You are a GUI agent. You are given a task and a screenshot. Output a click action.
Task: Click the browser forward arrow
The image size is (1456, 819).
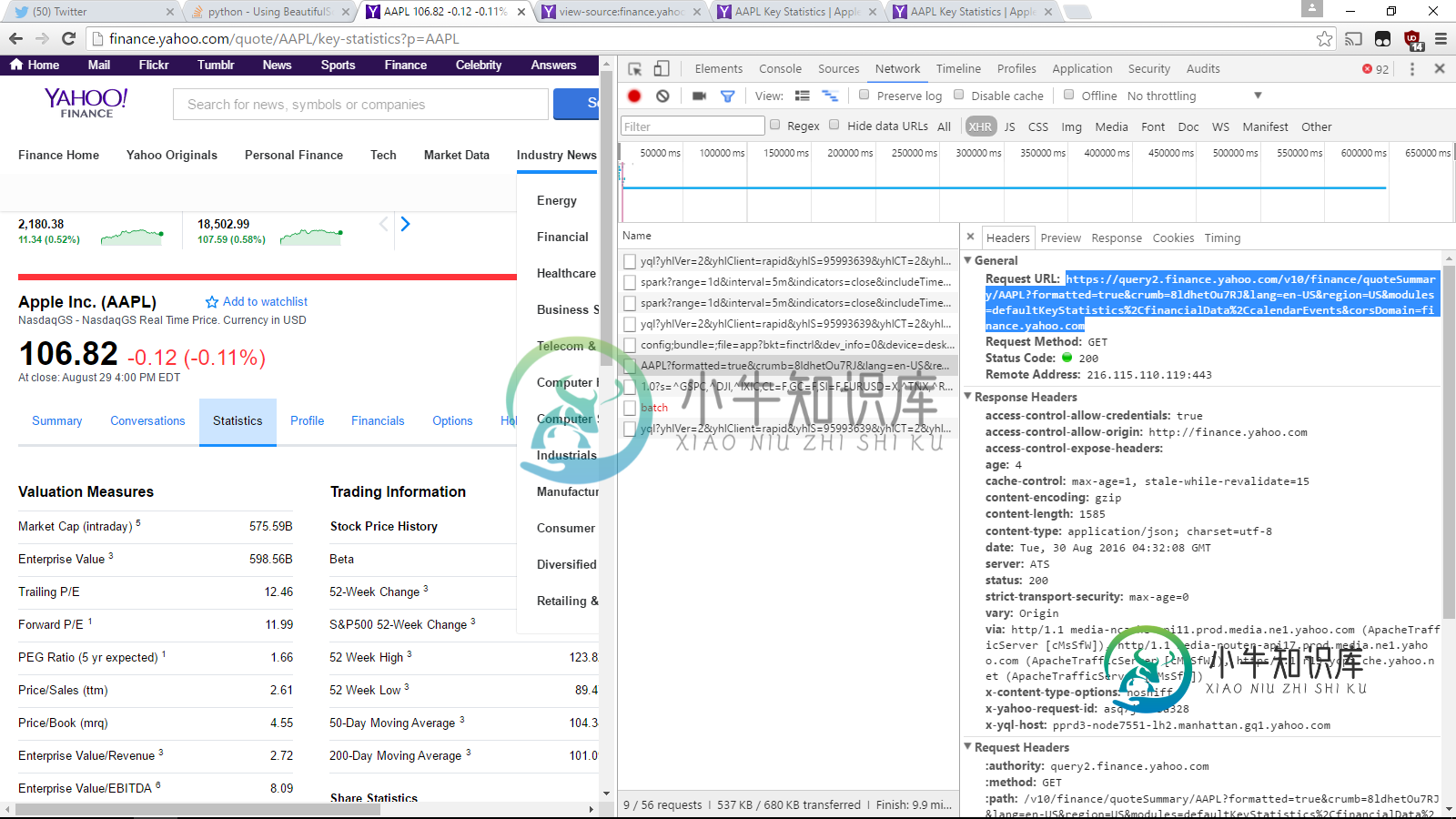click(x=42, y=38)
